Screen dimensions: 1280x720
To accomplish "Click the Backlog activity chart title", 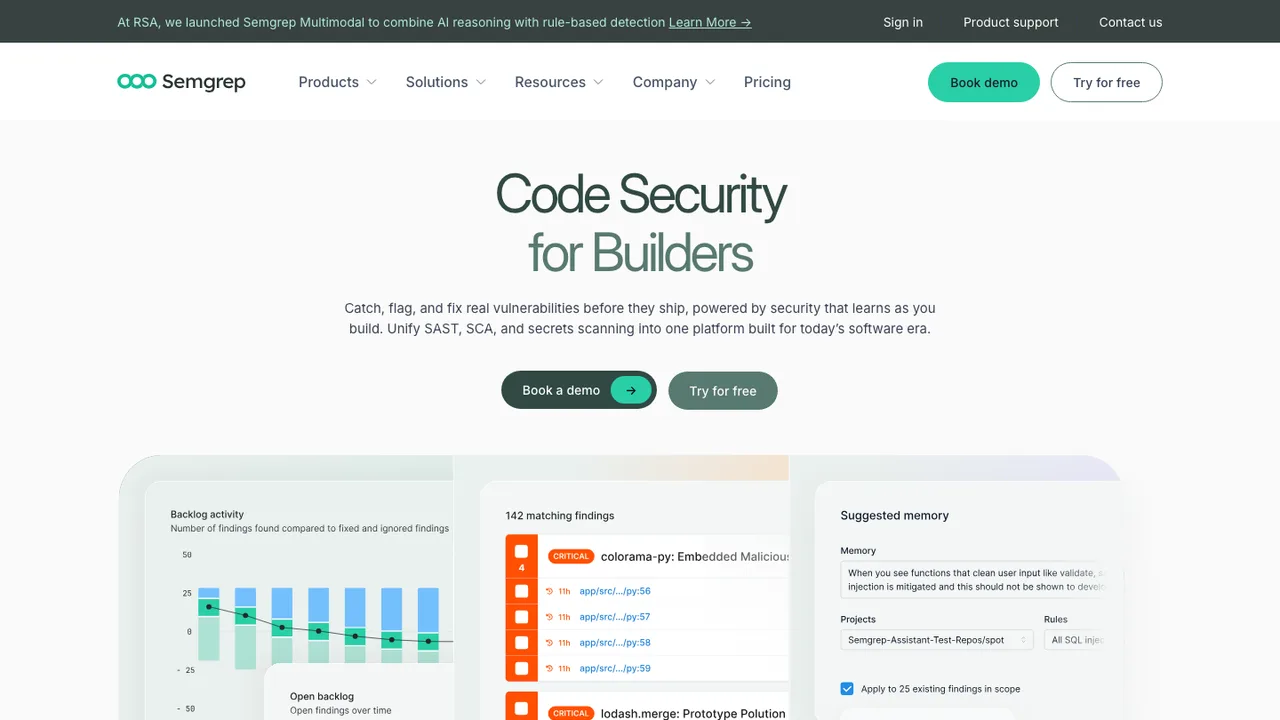I will coord(207,515).
